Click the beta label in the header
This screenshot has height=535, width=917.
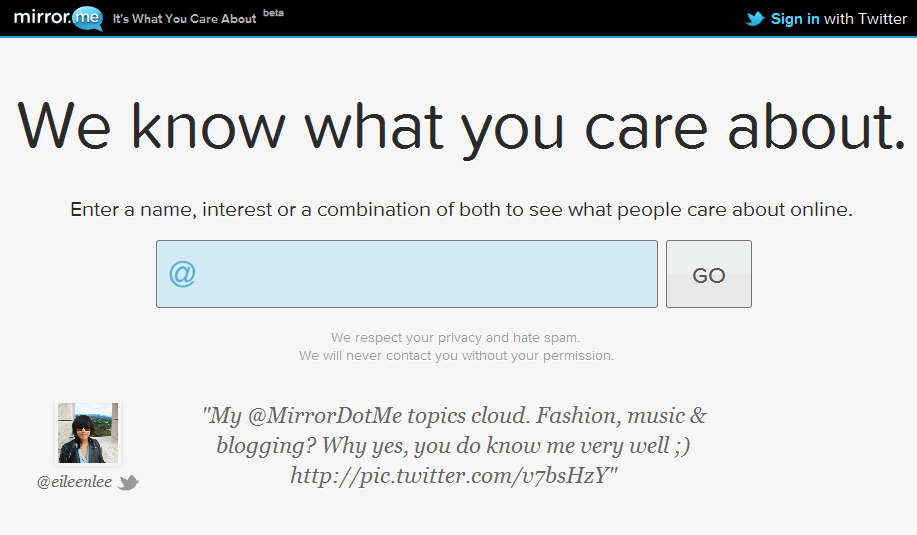tap(273, 13)
